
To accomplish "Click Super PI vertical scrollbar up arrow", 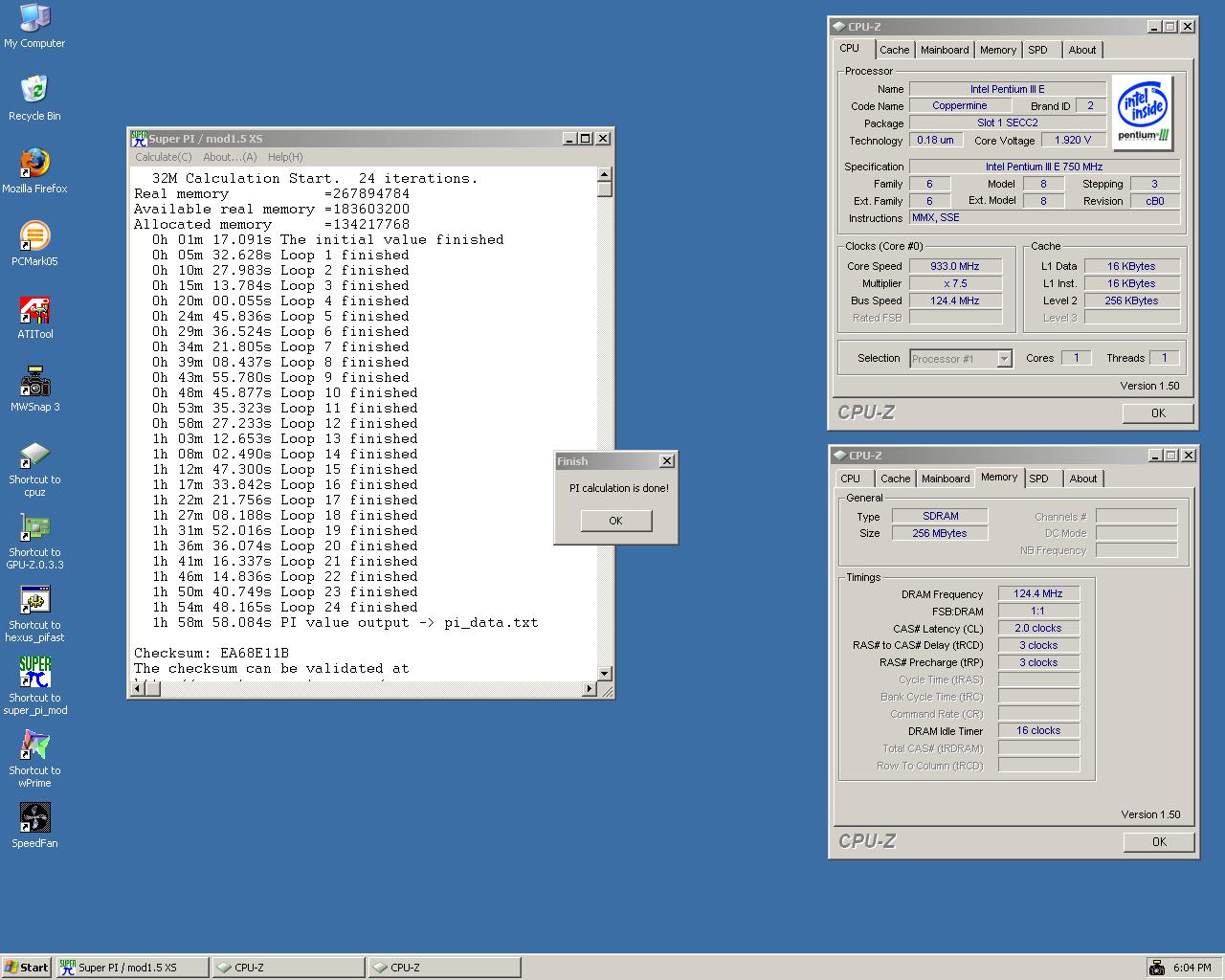I will (604, 174).
